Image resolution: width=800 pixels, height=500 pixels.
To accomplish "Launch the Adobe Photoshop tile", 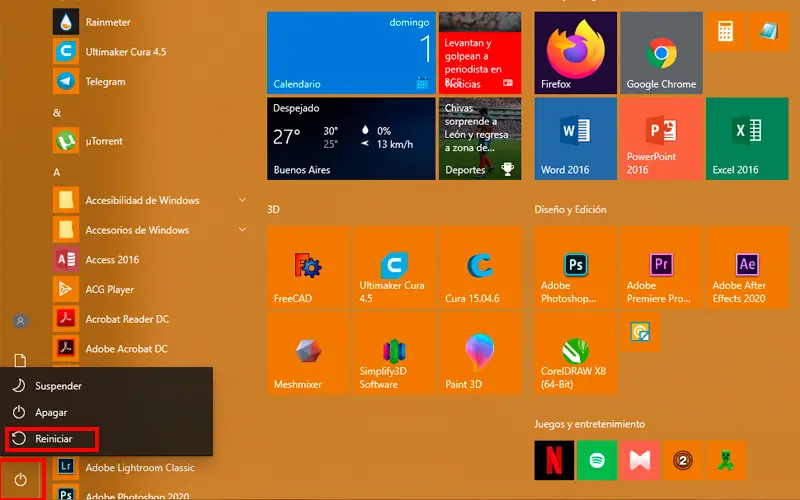I will tap(576, 267).
